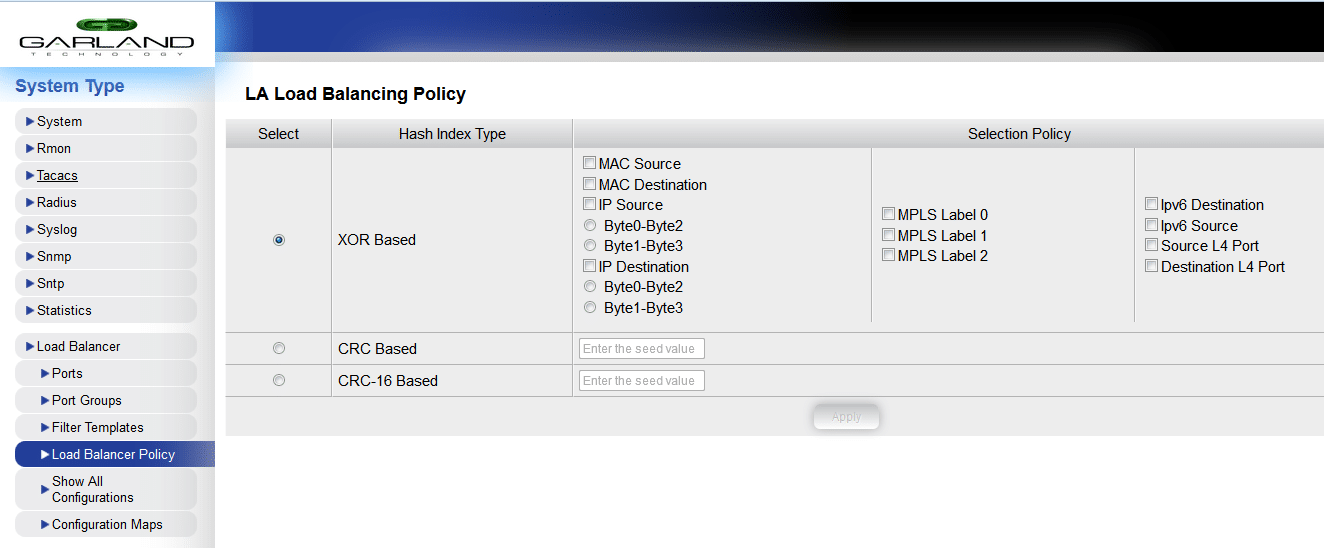Click the Apply button
Screen dimensions: 1324x548
(846, 417)
